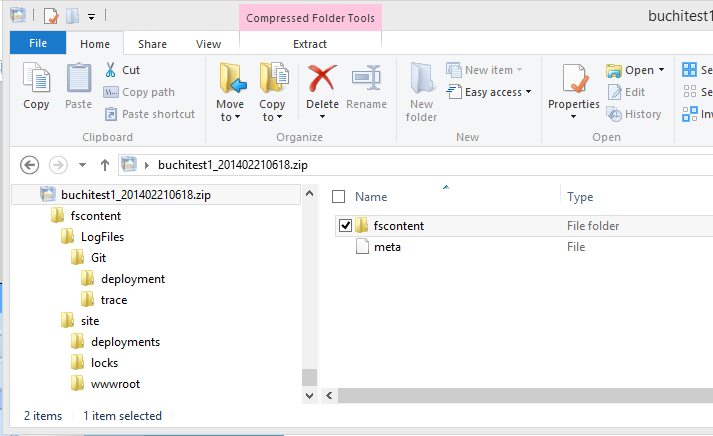Screen dimensions: 713x436
Task: Select fscontent in the navigation tree
Action: 95,215
